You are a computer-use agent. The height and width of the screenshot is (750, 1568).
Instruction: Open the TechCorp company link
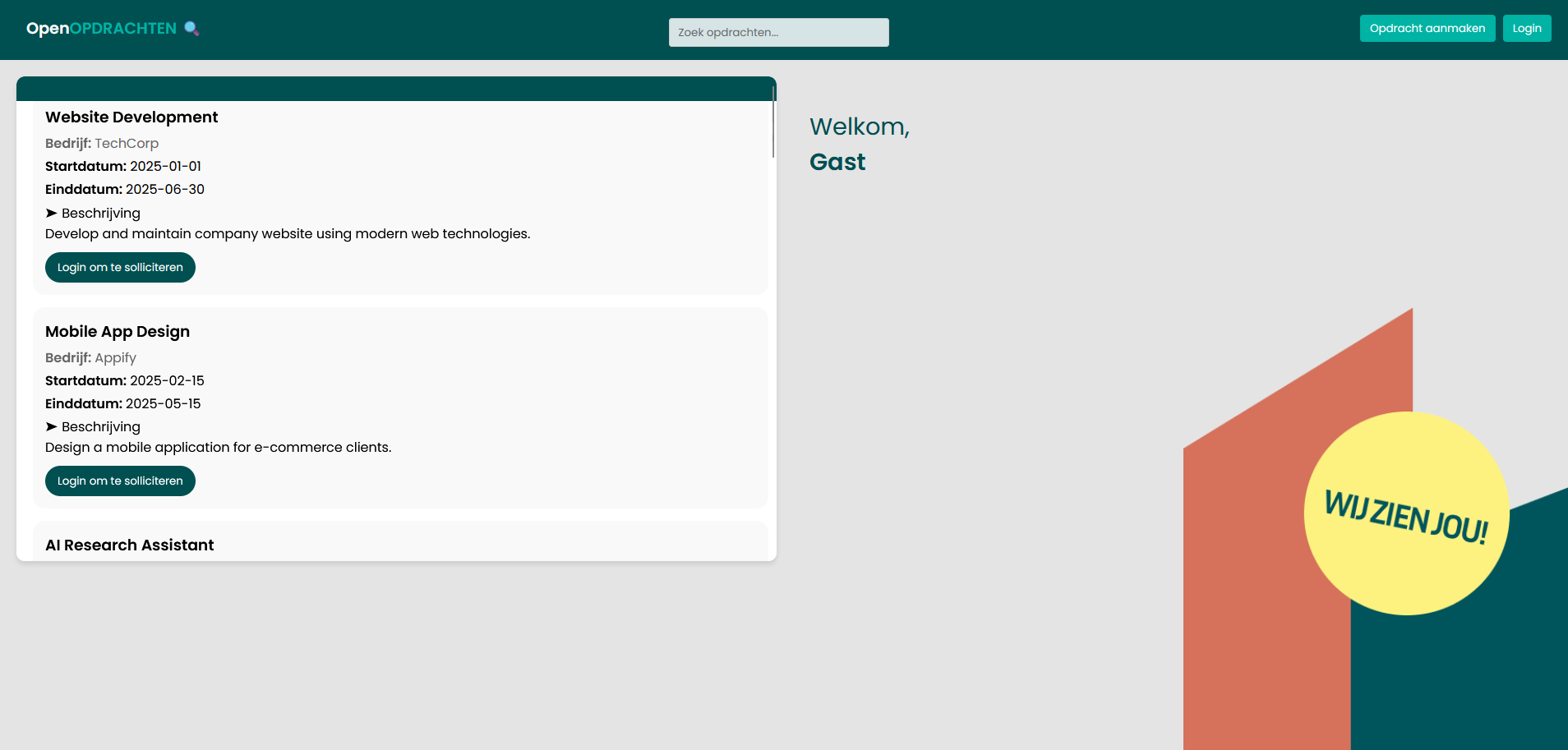tap(125, 143)
